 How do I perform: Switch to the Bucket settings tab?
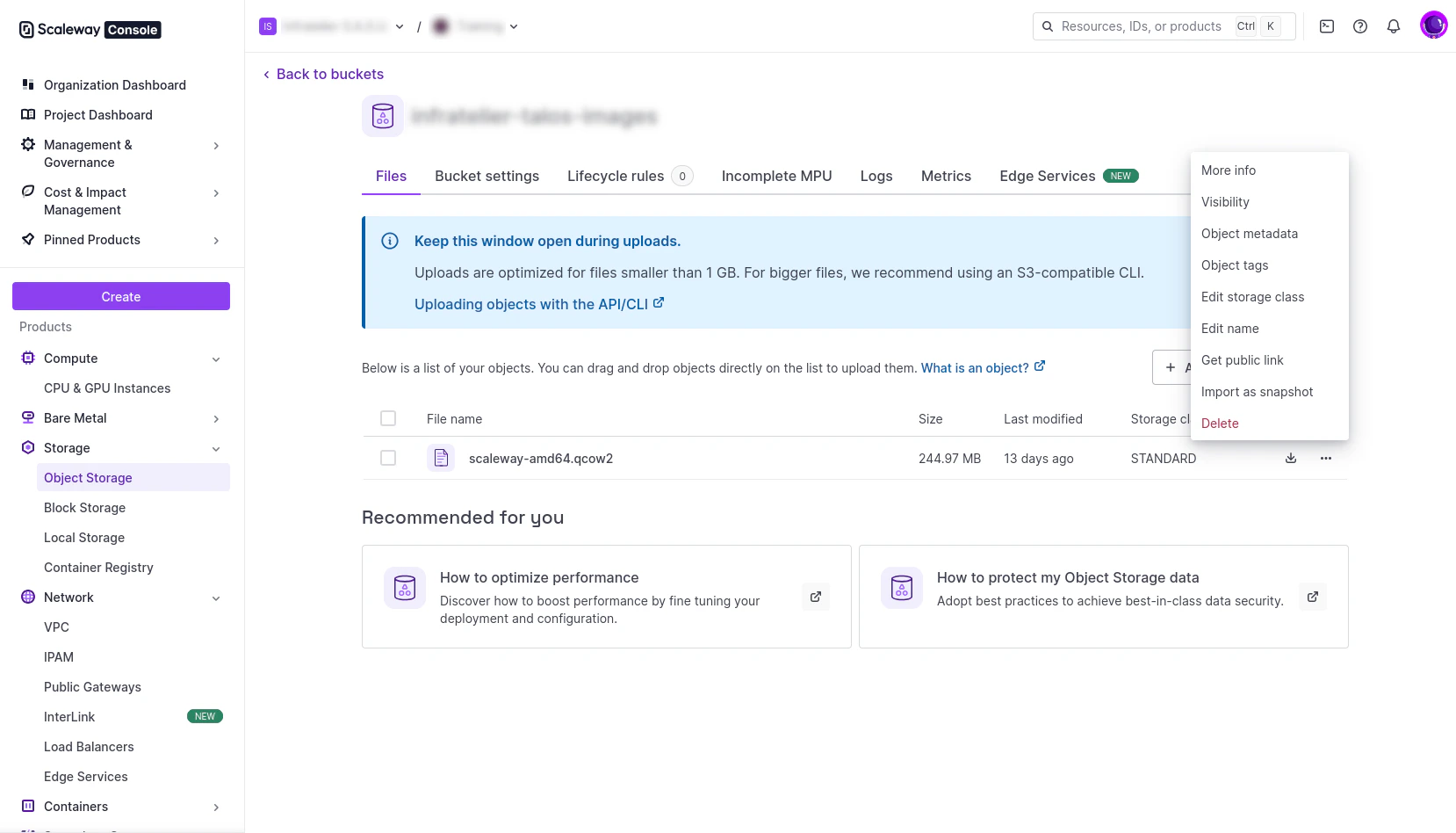click(x=487, y=176)
